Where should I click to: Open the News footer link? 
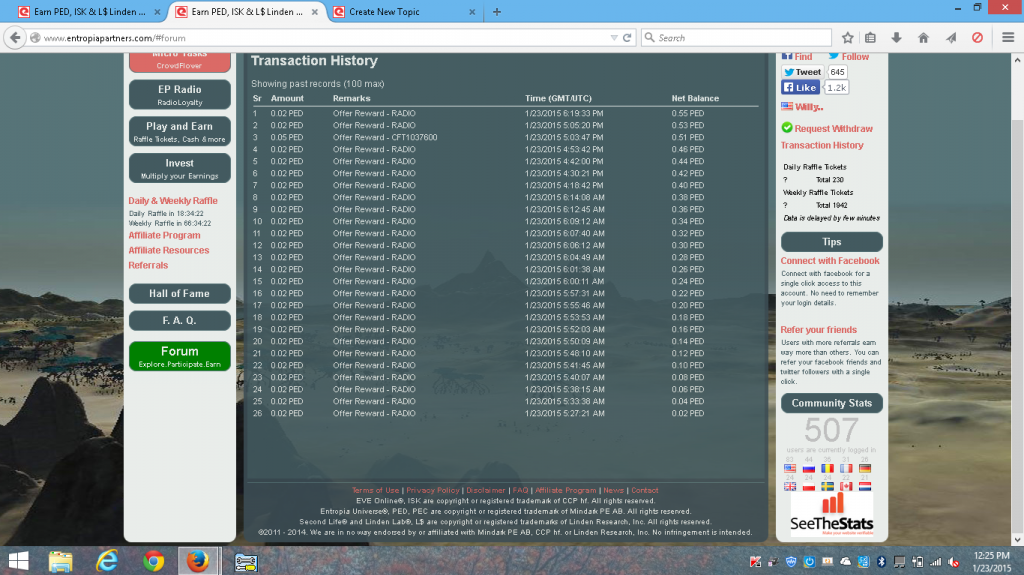613,491
